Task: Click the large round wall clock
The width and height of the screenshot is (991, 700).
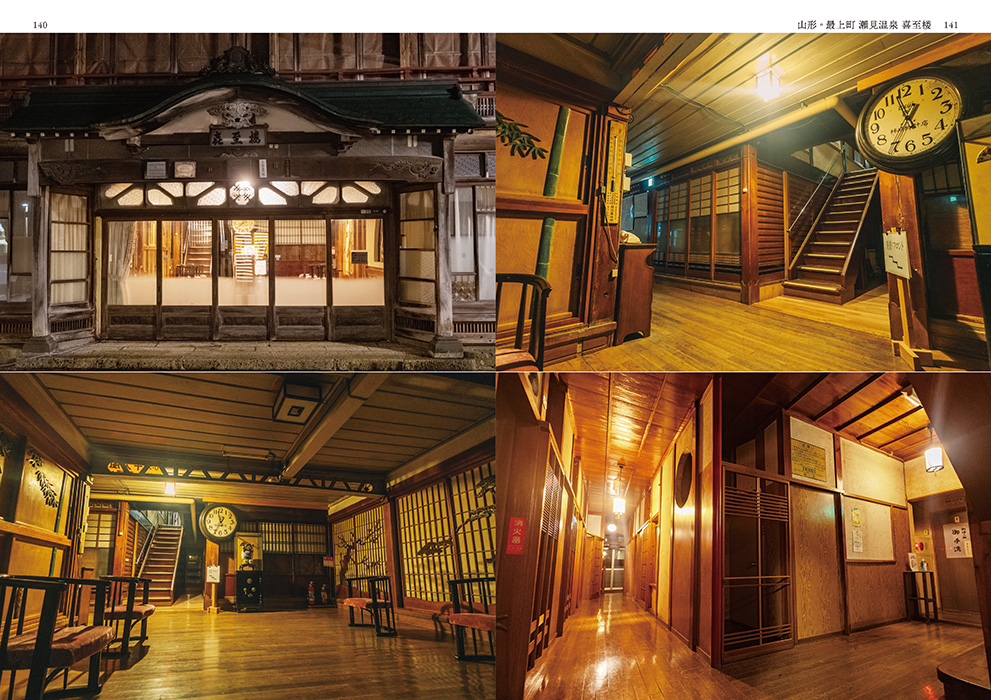Action: click(910, 119)
